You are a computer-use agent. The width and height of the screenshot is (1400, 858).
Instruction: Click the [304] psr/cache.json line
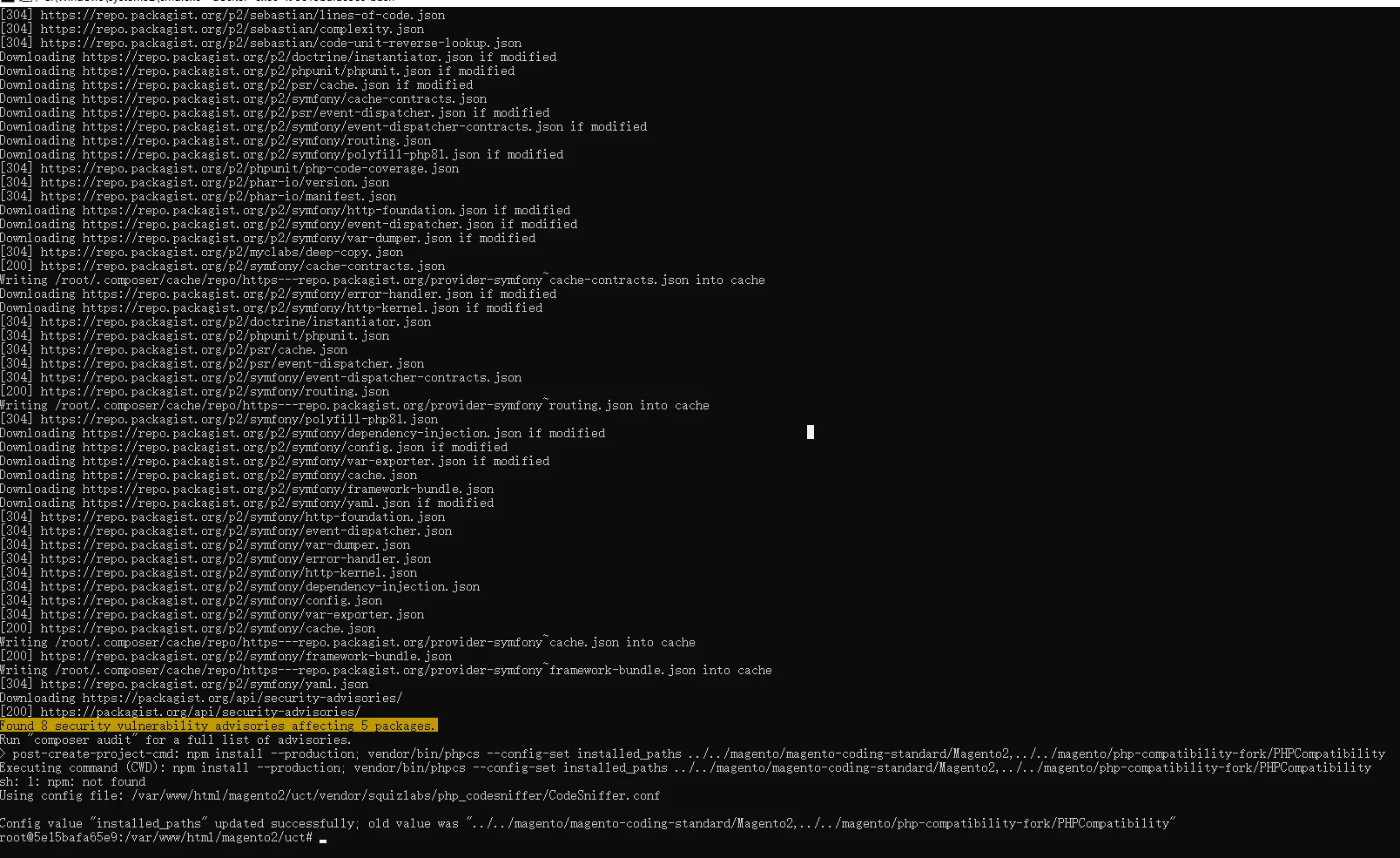[174, 349]
